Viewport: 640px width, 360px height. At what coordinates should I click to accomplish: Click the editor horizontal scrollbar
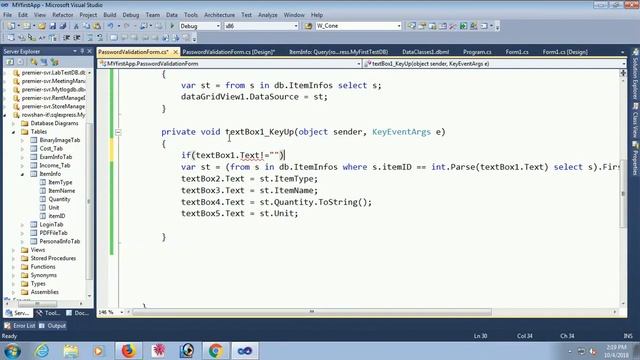tap(312, 312)
